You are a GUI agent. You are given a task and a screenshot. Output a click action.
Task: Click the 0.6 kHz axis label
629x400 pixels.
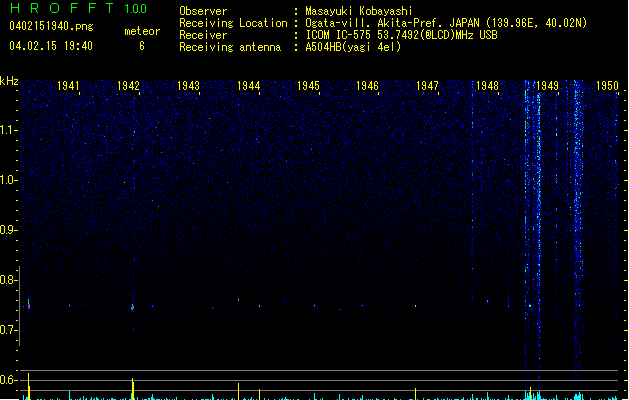8,380
